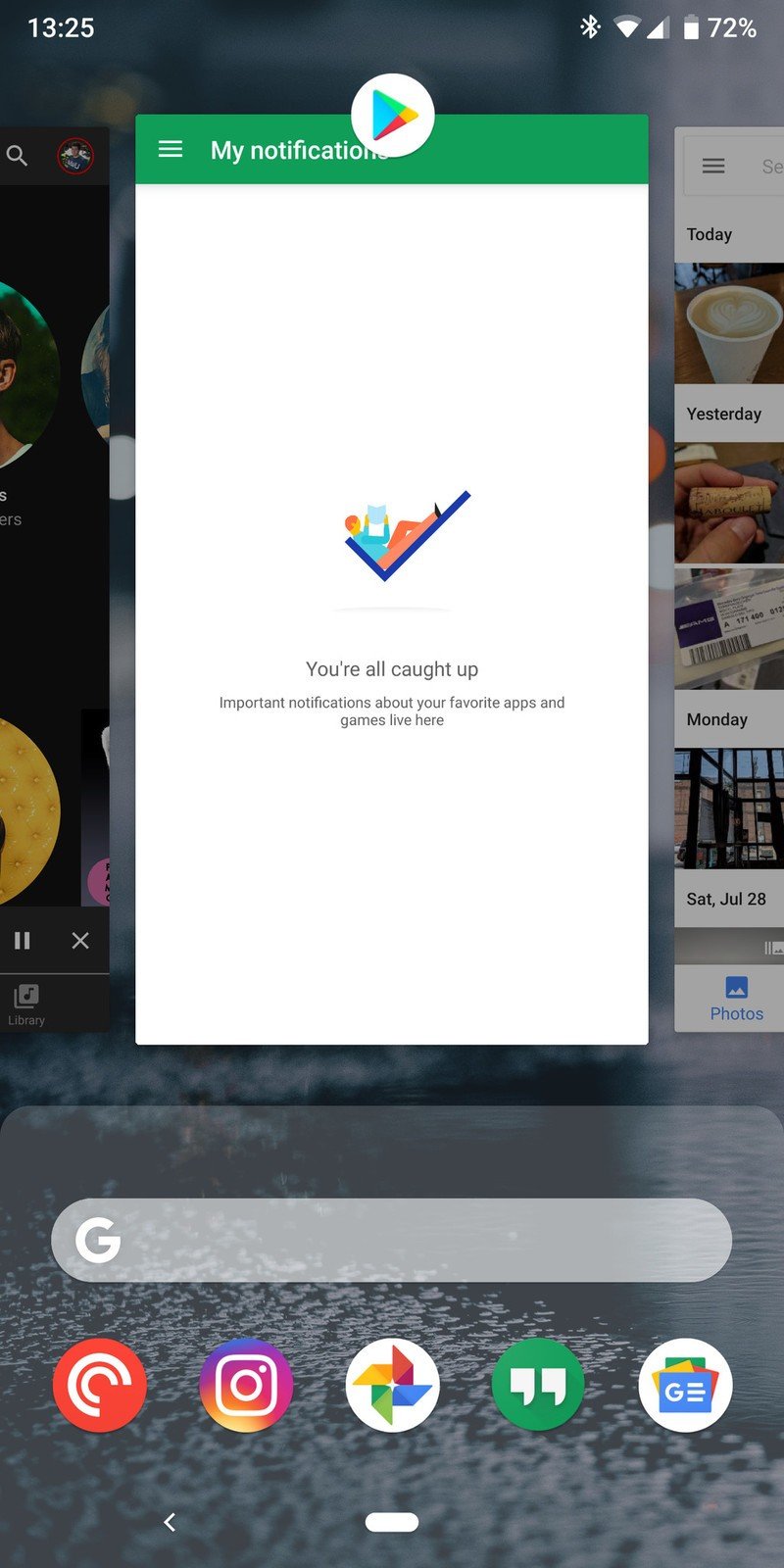Tap the "Yesterday" header in Photos
The width and height of the screenshot is (784, 1568).
[x=724, y=414]
